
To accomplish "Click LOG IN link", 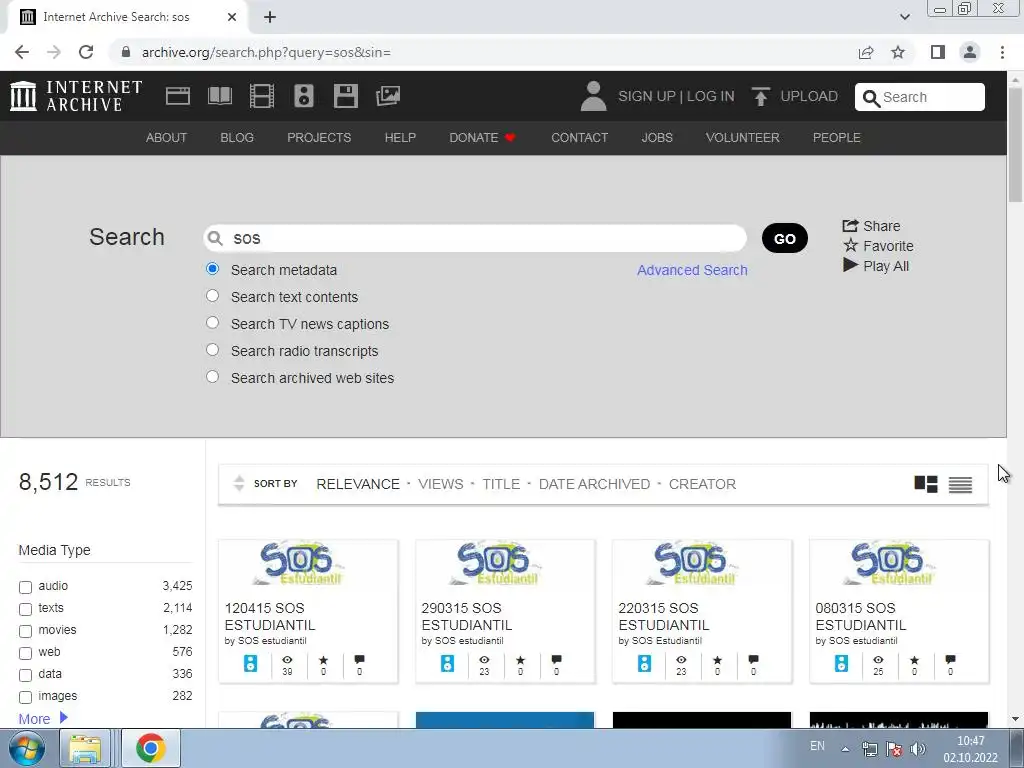I will (711, 96).
